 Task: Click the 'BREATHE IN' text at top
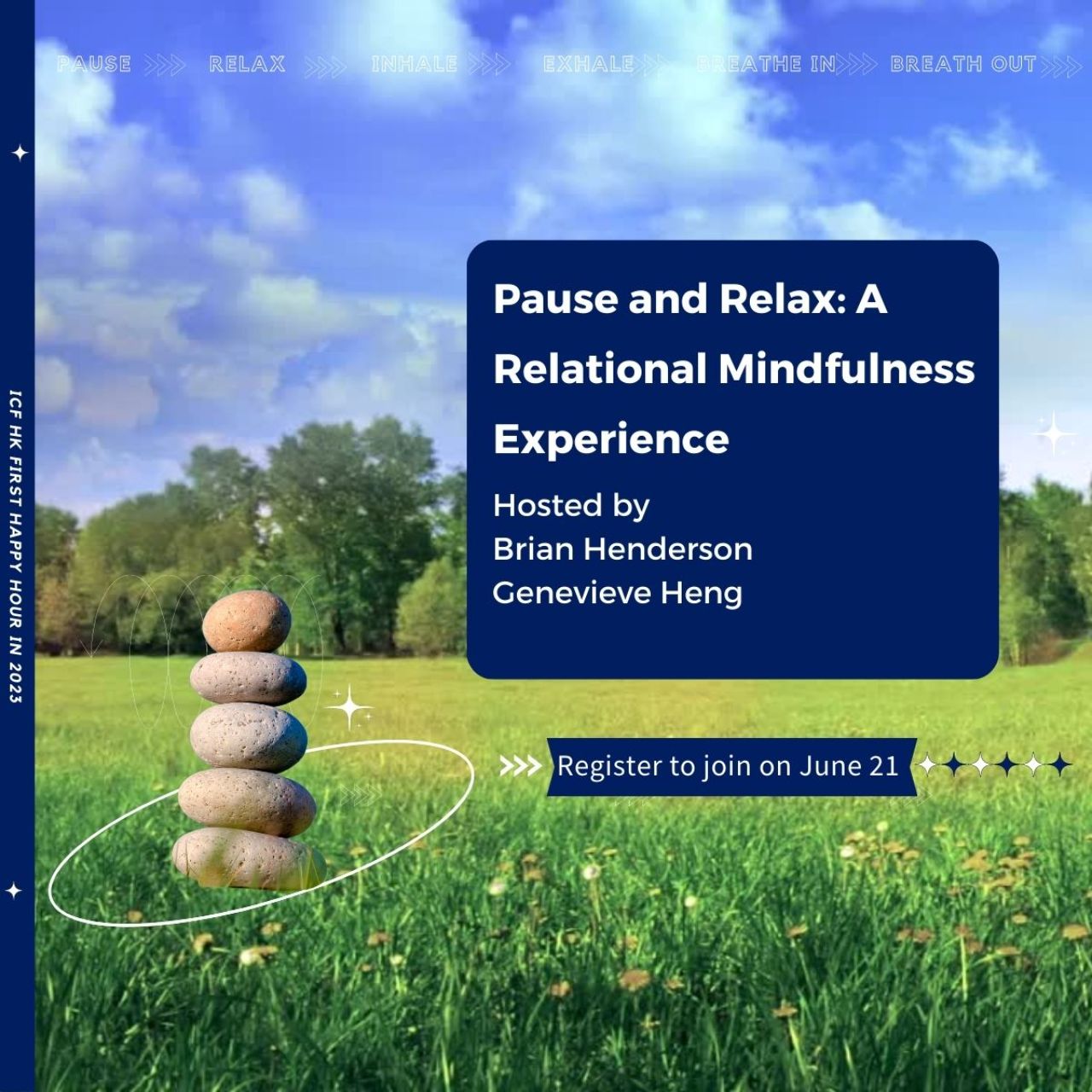coord(766,64)
